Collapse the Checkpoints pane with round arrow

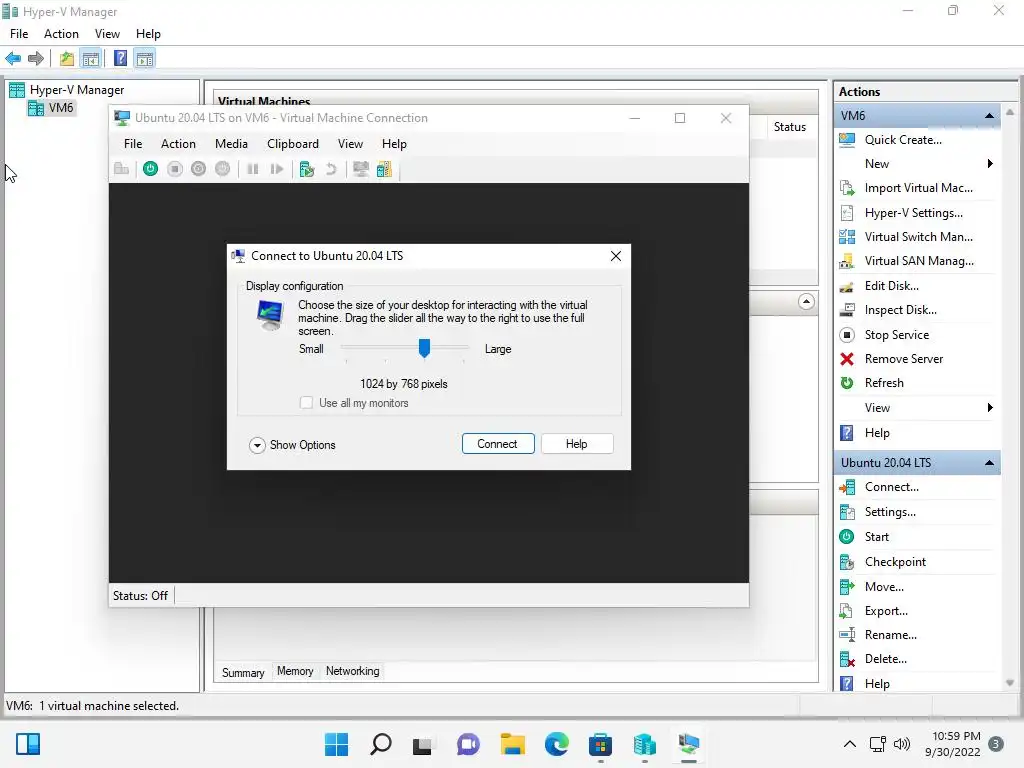coord(807,302)
